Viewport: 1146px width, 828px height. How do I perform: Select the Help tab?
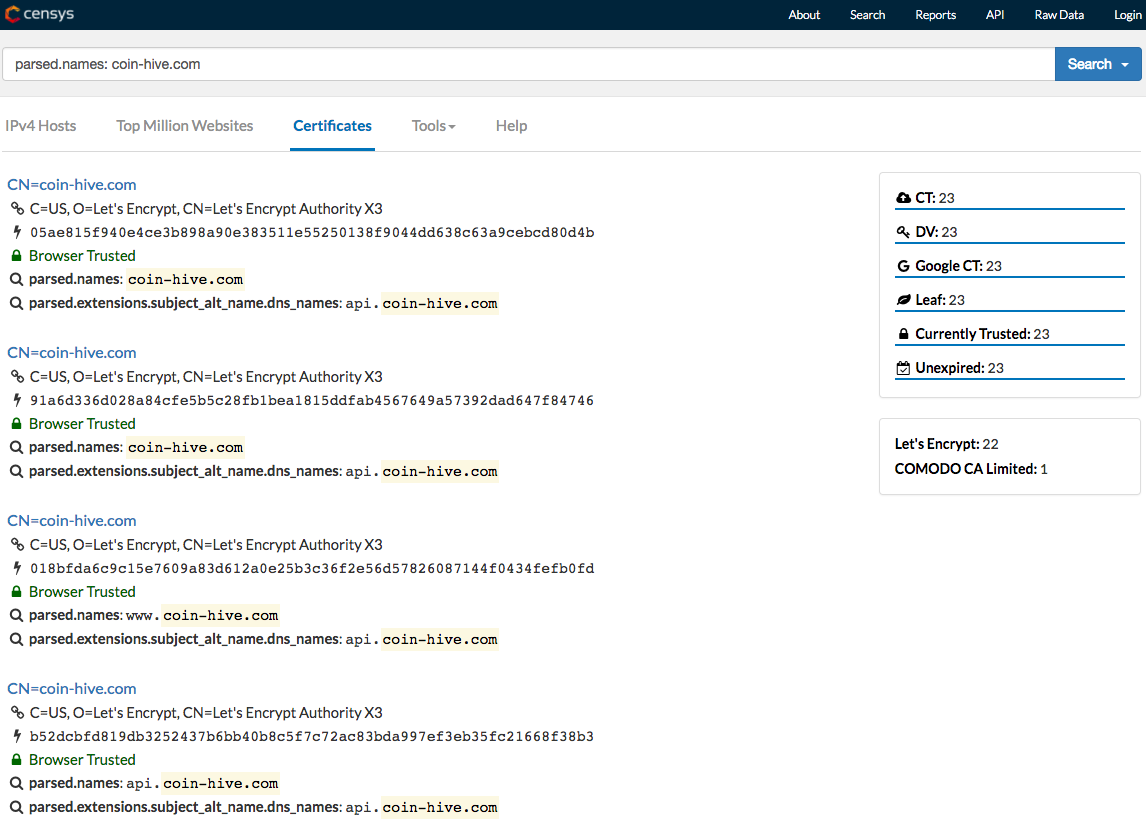coord(511,126)
